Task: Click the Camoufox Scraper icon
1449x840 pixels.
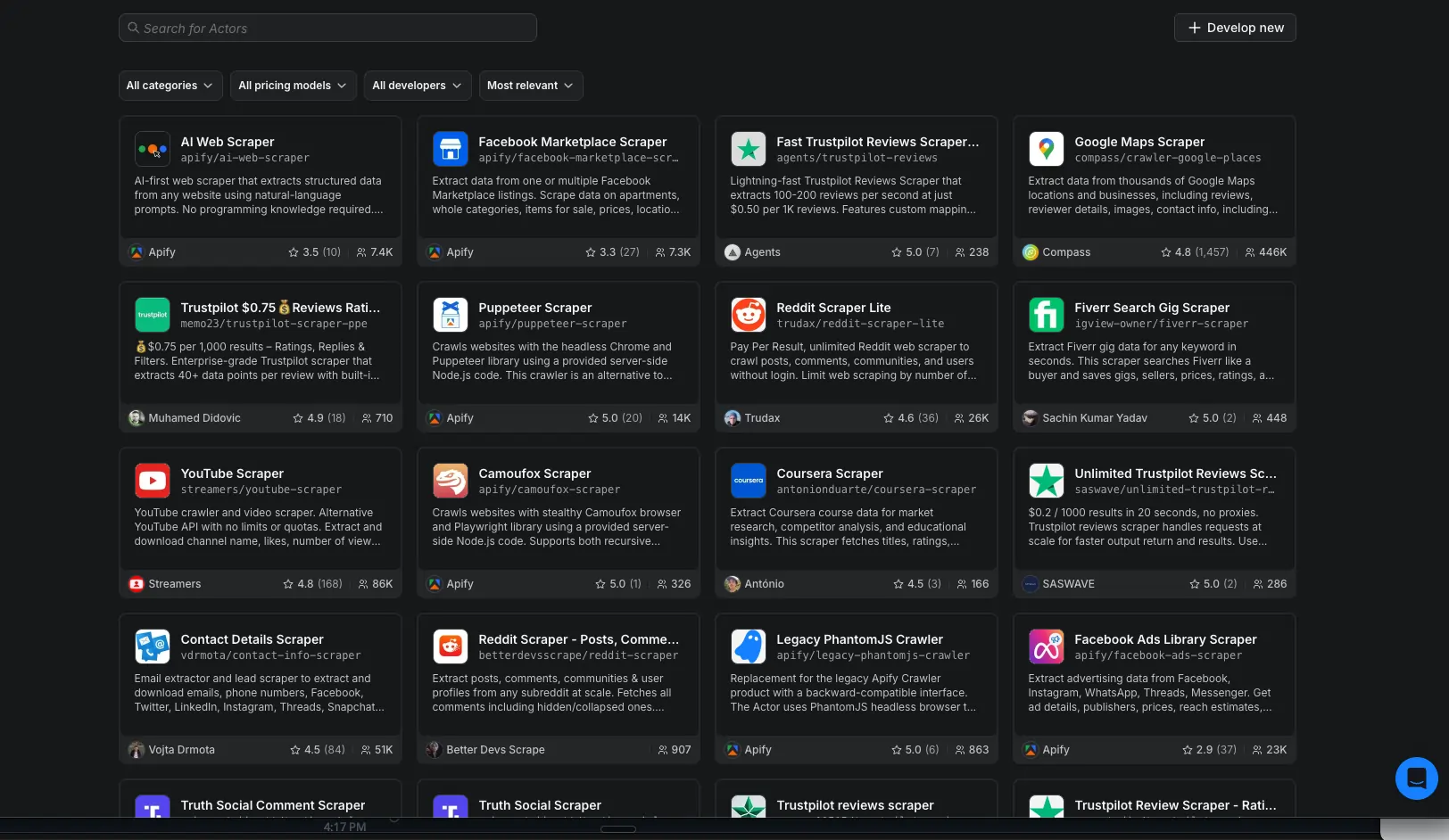Action: pyautogui.click(x=451, y=481)
